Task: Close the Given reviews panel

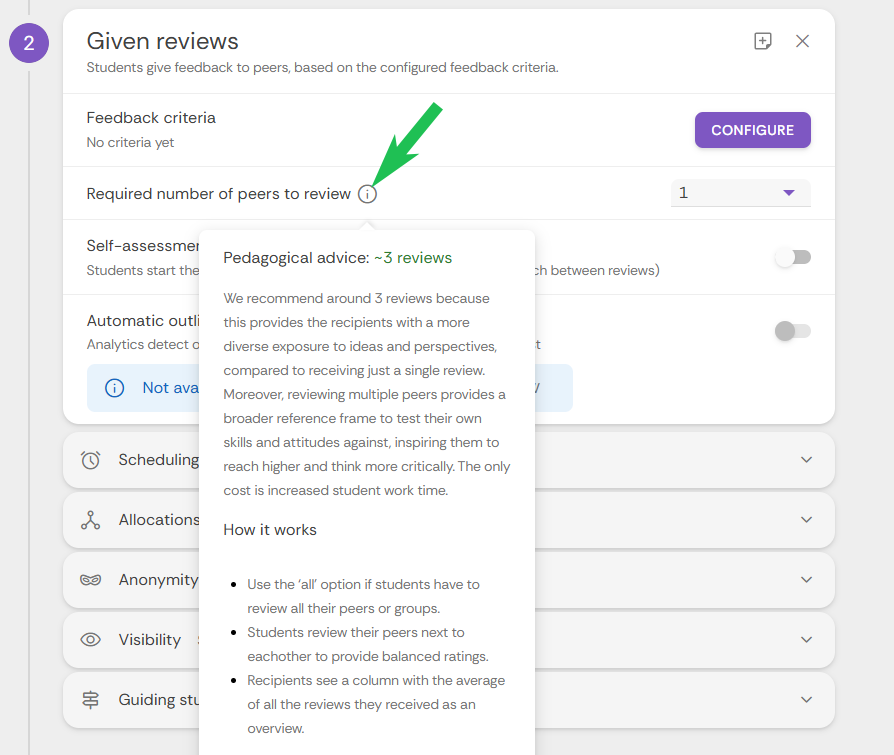Action: (x=802, y=41)
